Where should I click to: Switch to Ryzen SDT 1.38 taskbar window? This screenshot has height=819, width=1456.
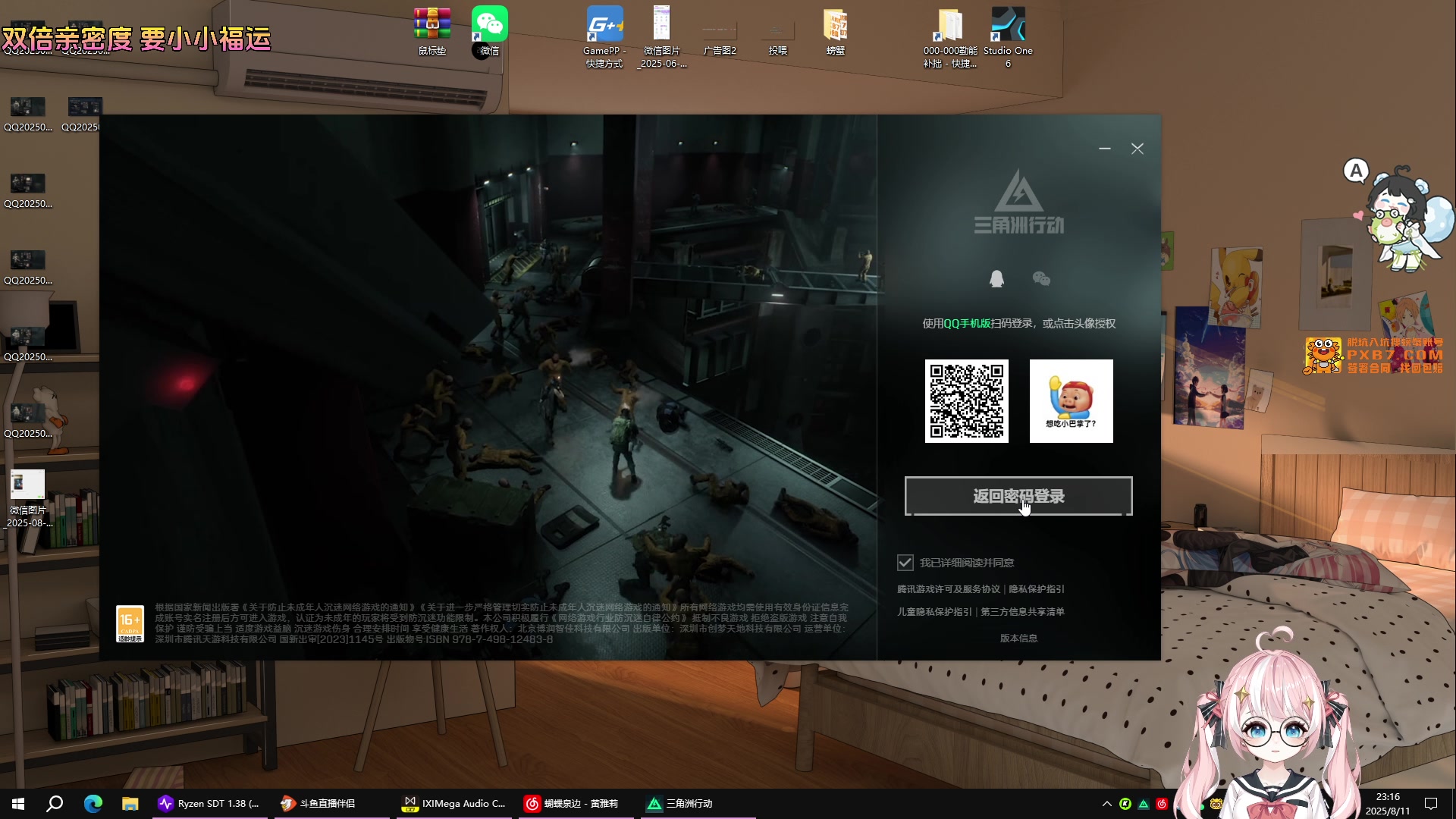coord(209,804)
